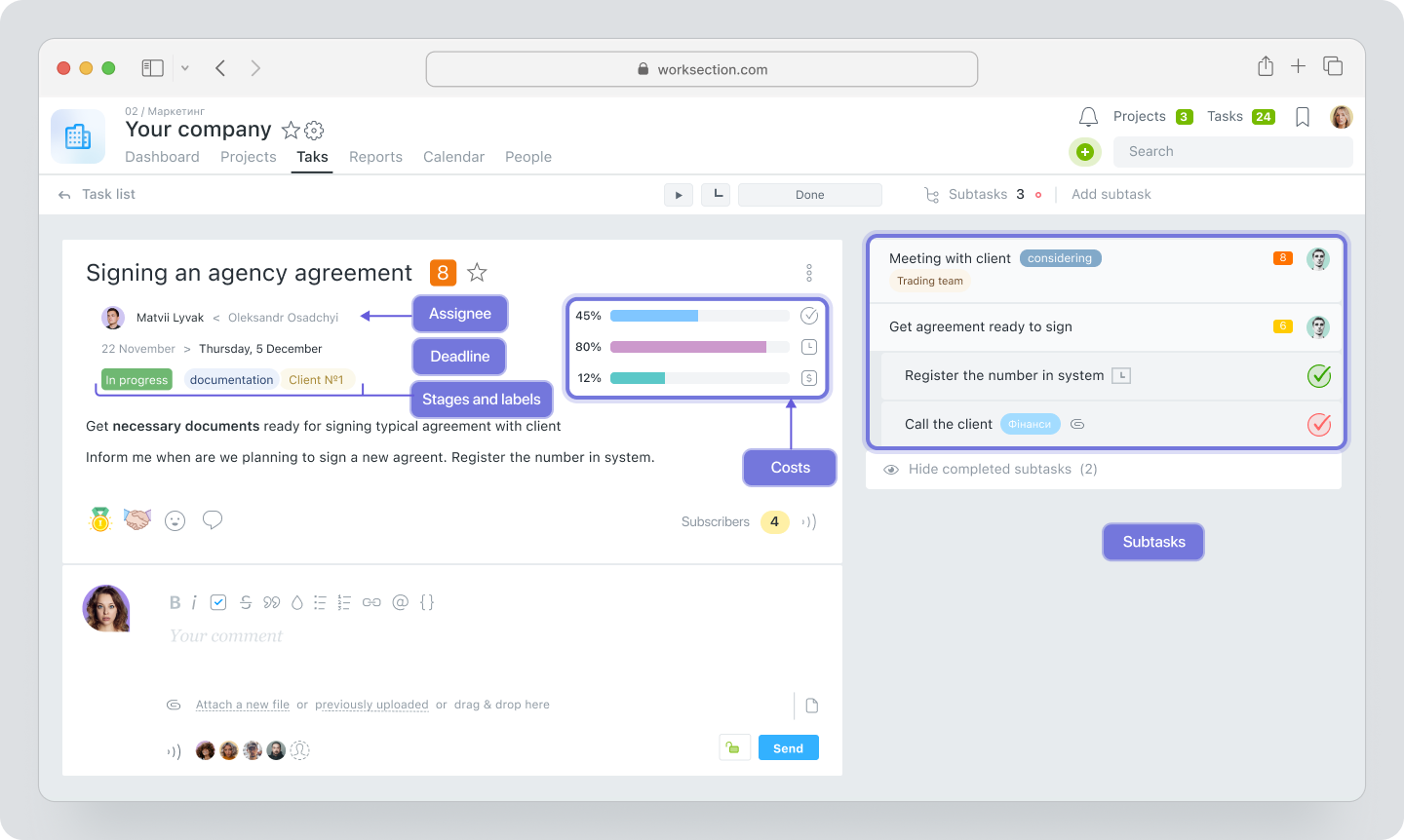
Task: Open the three-dot task options menu
Action: tap(809, 272)
